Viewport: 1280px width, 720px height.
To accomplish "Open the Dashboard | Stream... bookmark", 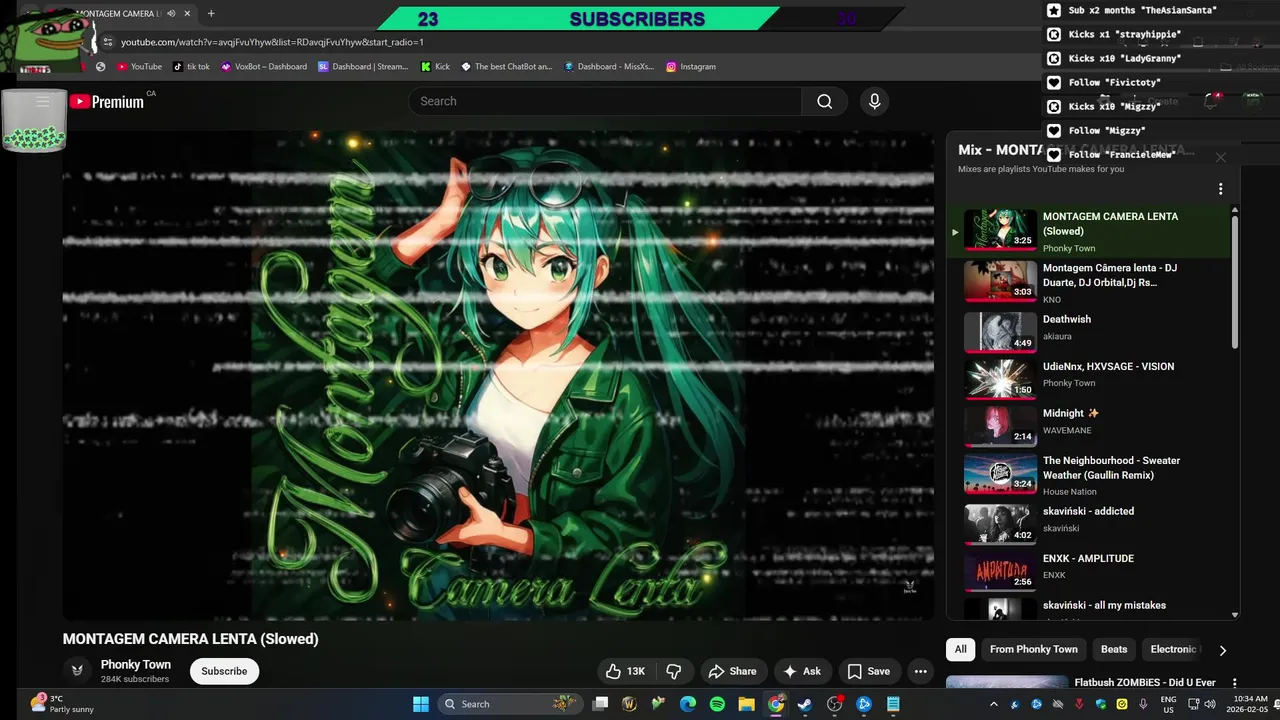I will point(363,67).
